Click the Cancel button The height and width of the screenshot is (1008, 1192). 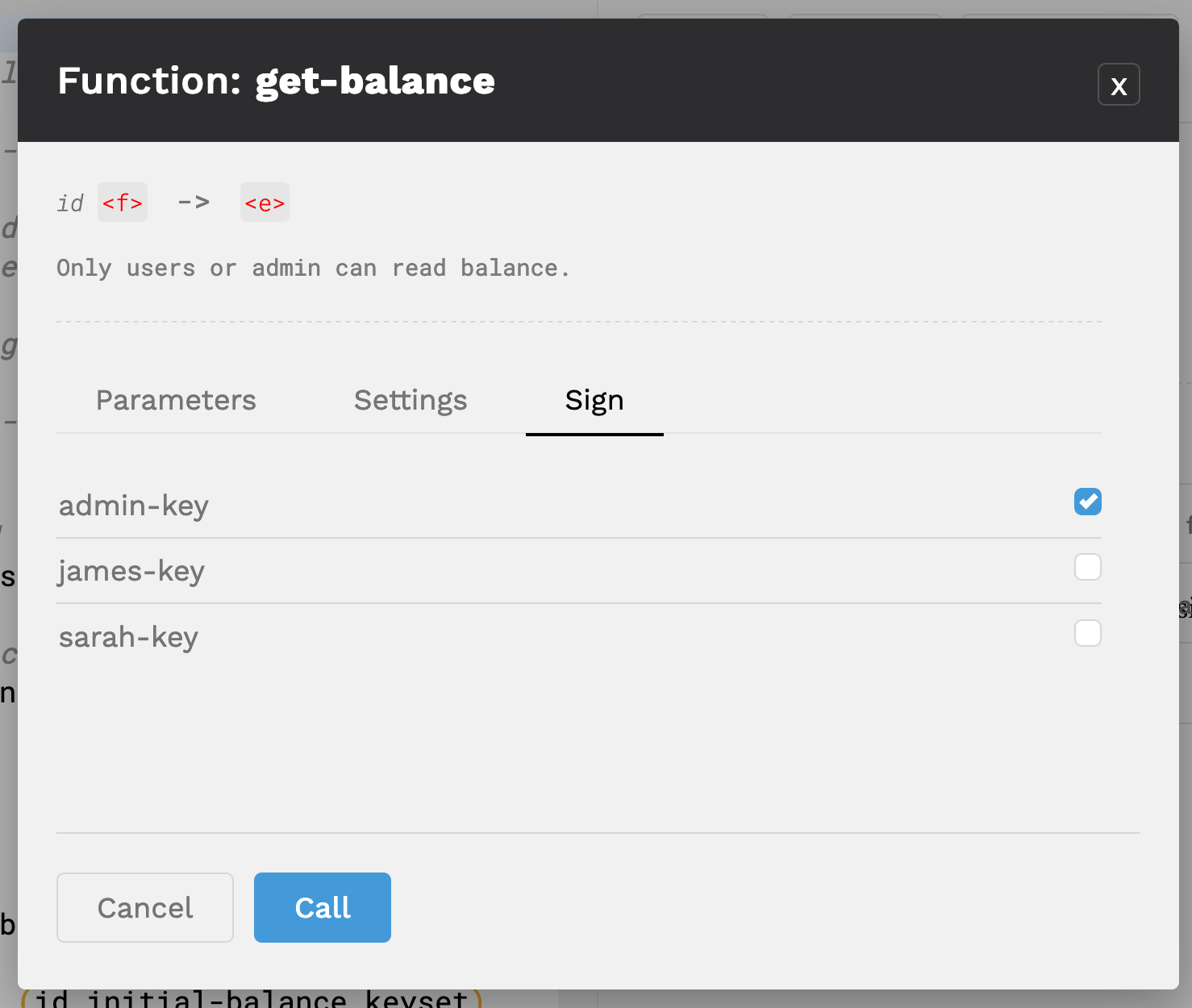tap(145, 907)
